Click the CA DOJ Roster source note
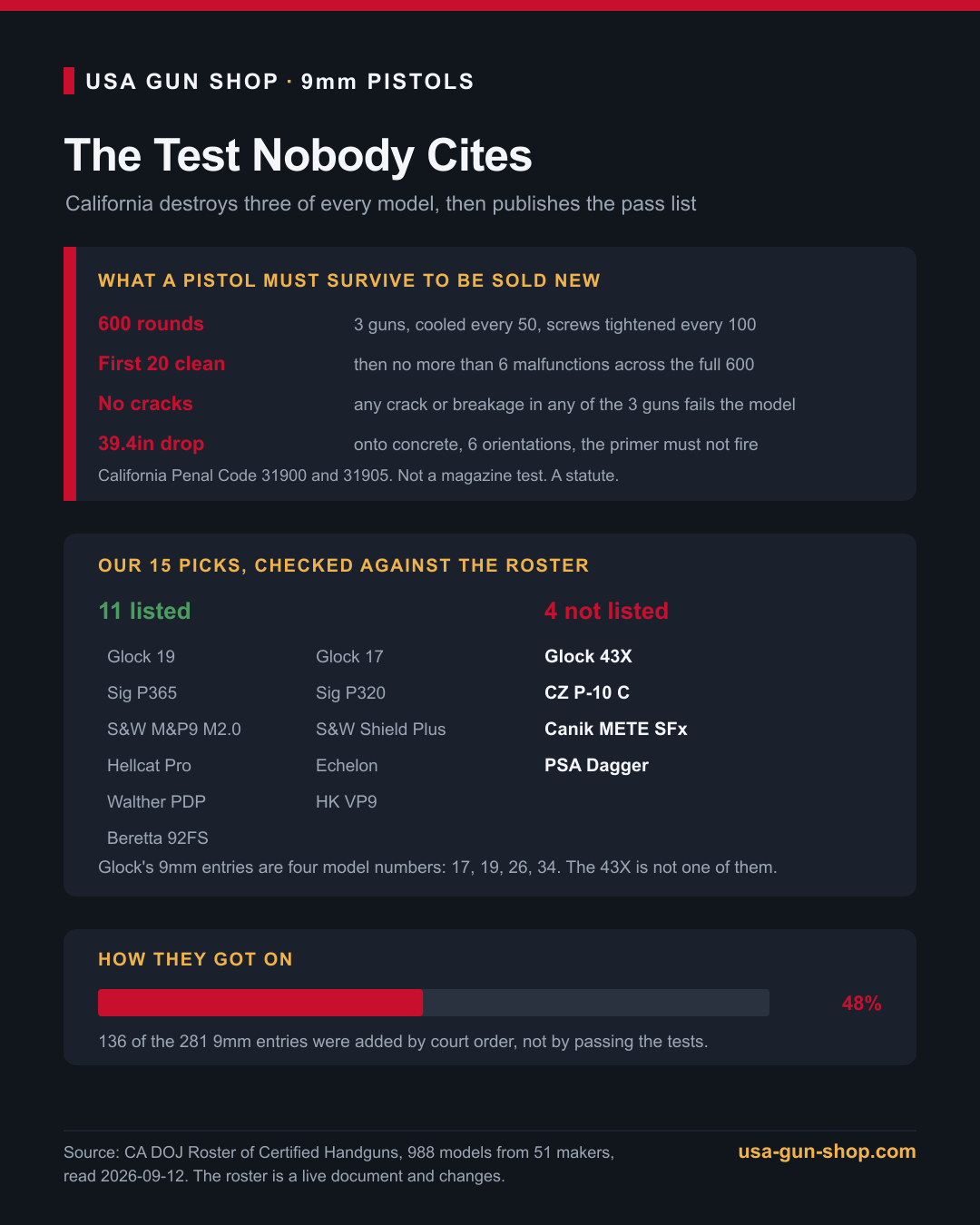Viewport: 980px width, 1225px height. click(339, 1164)
